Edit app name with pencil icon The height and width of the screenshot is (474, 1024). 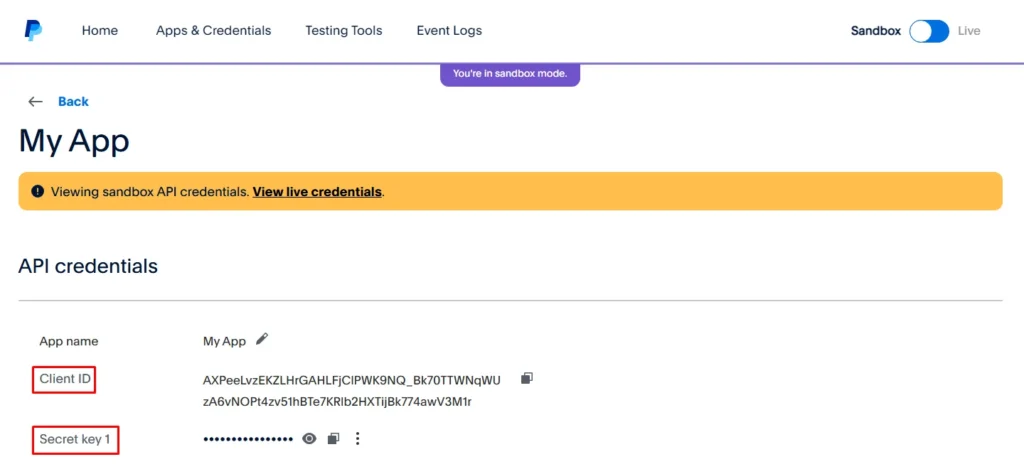click(x=262, y=340)
